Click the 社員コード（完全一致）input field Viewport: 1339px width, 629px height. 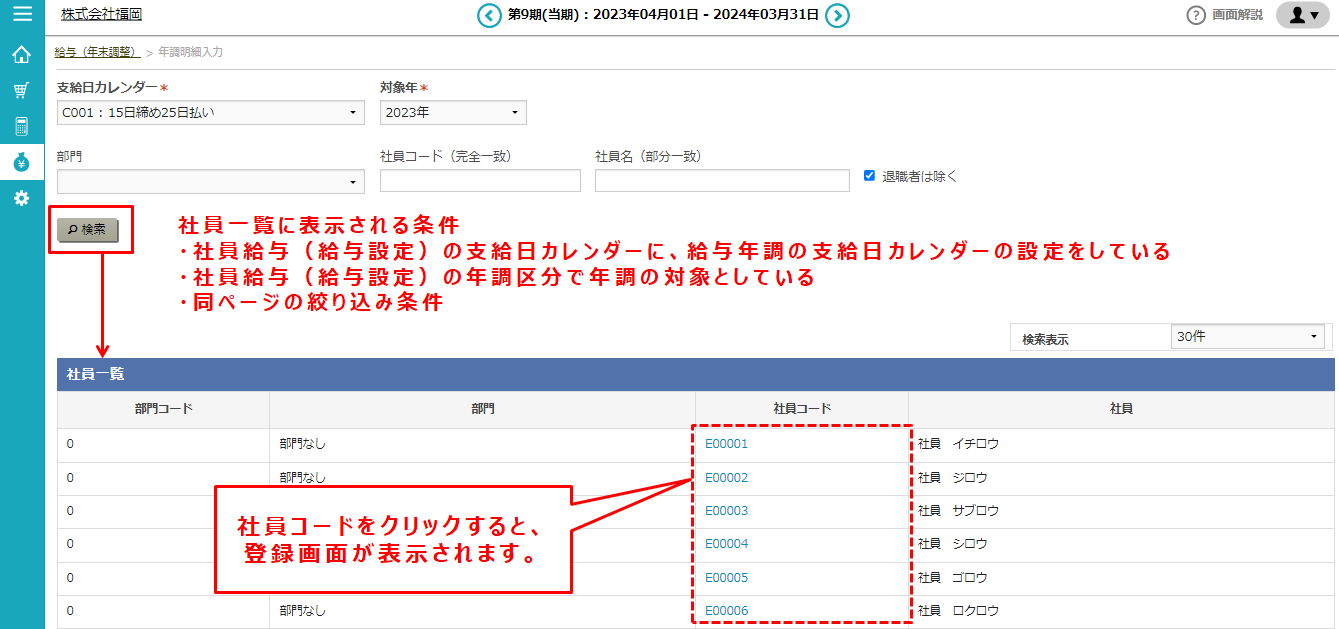(x=480, y=181)
